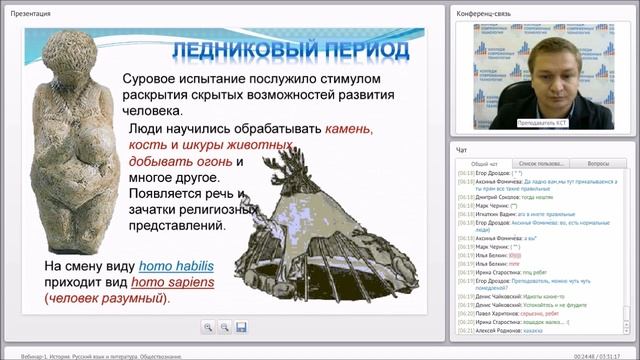Viewport: 640px width, 360px height.
Task: Open the Вопросы tab
Action: [x=598, y=164]
